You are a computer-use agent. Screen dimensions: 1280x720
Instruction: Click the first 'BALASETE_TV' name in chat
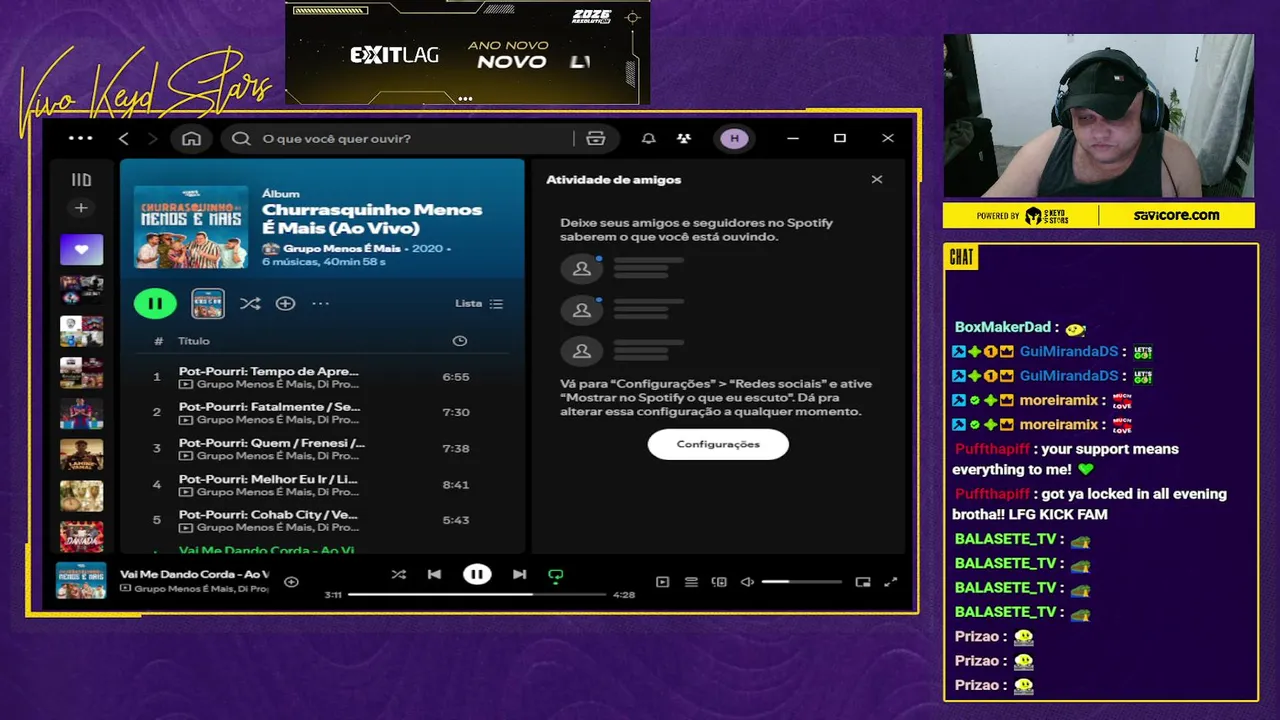(x=1005, y=539)
